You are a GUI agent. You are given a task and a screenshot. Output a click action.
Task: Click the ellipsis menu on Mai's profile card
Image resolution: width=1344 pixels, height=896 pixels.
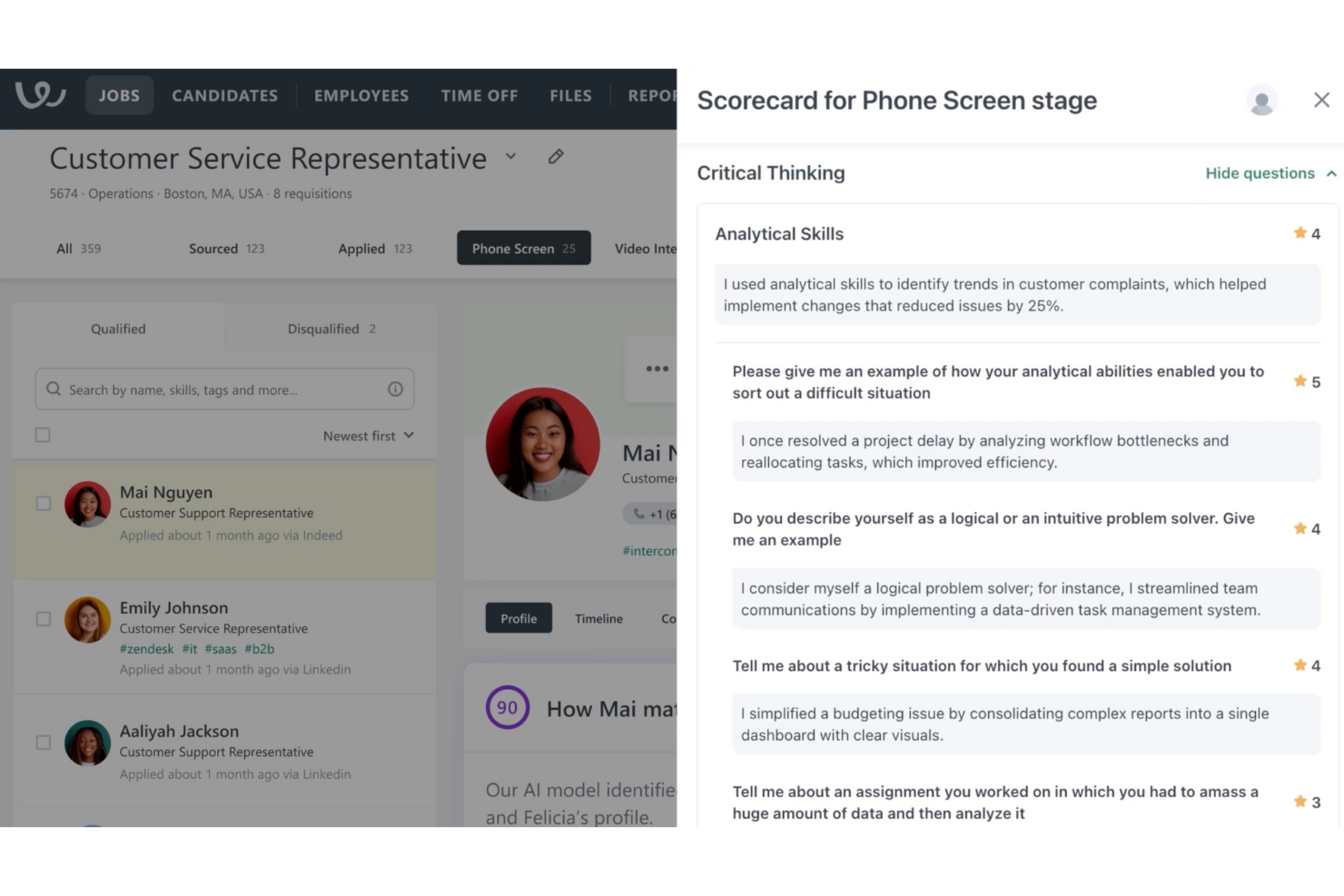[657, 369]
